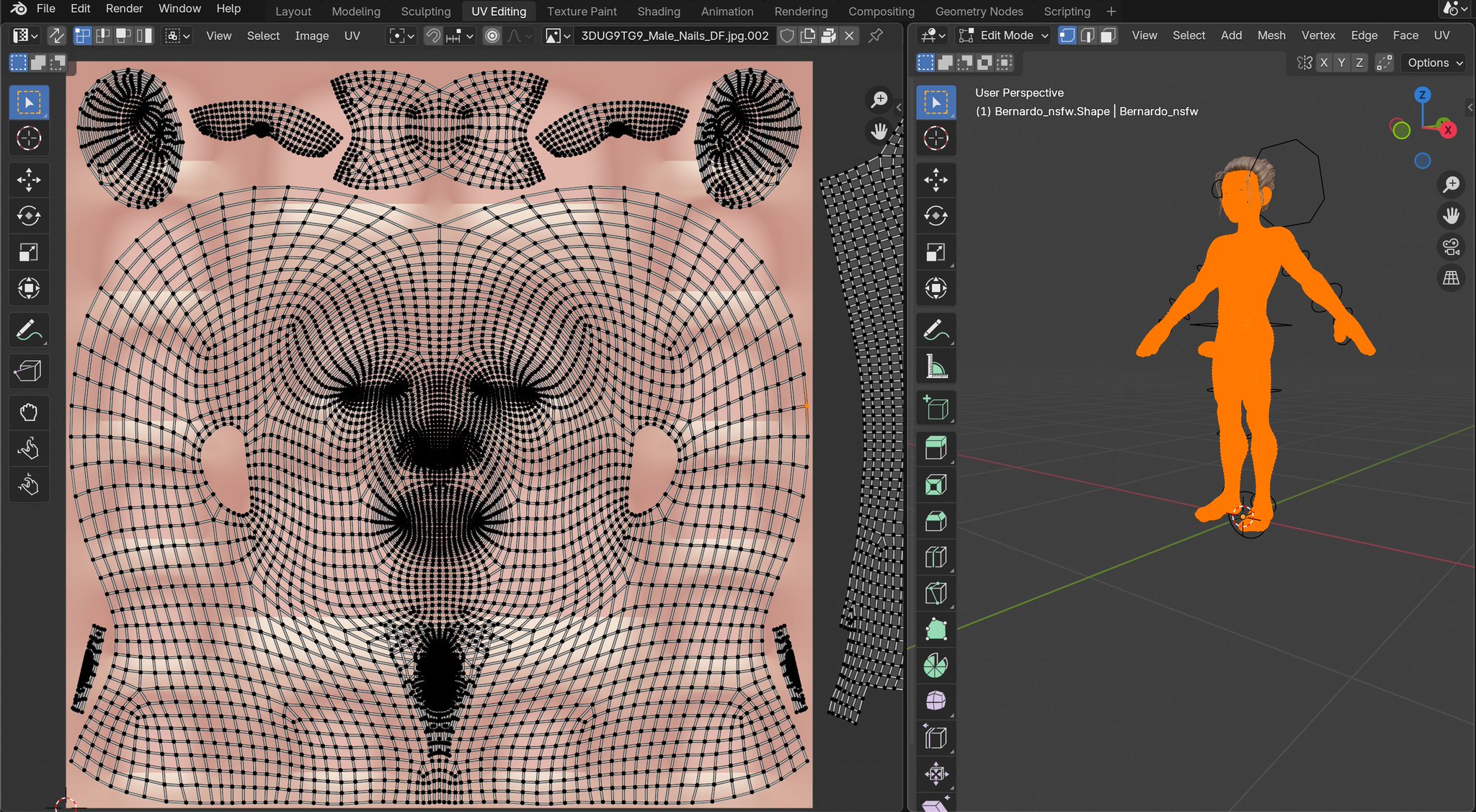Open the 3D viewport editor type dropdown
This screenshot has width=1476, height=812.
[x=934, y=35]
